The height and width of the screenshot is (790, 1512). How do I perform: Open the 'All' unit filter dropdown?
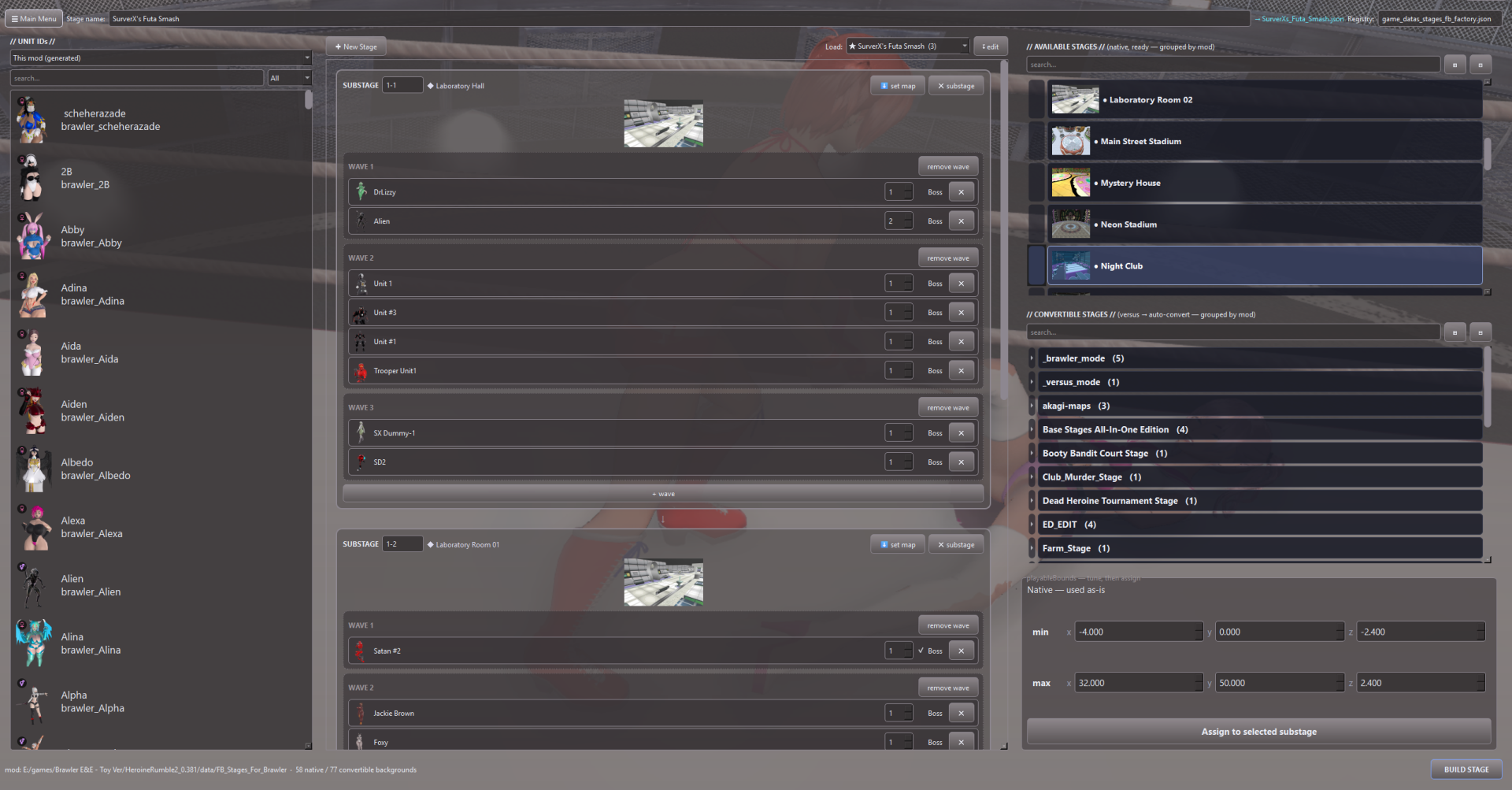[290, 78]
